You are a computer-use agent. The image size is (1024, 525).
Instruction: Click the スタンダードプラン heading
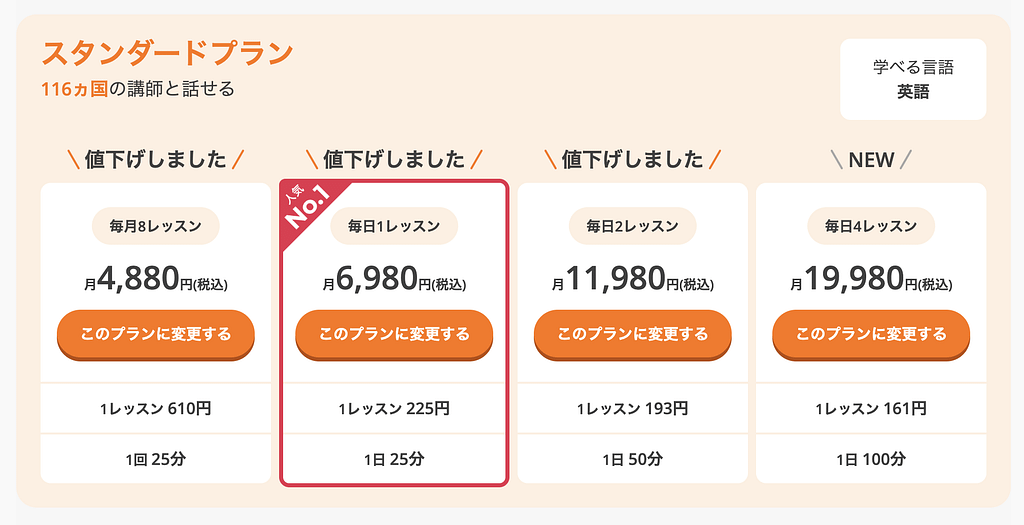(x=167, y=53)
